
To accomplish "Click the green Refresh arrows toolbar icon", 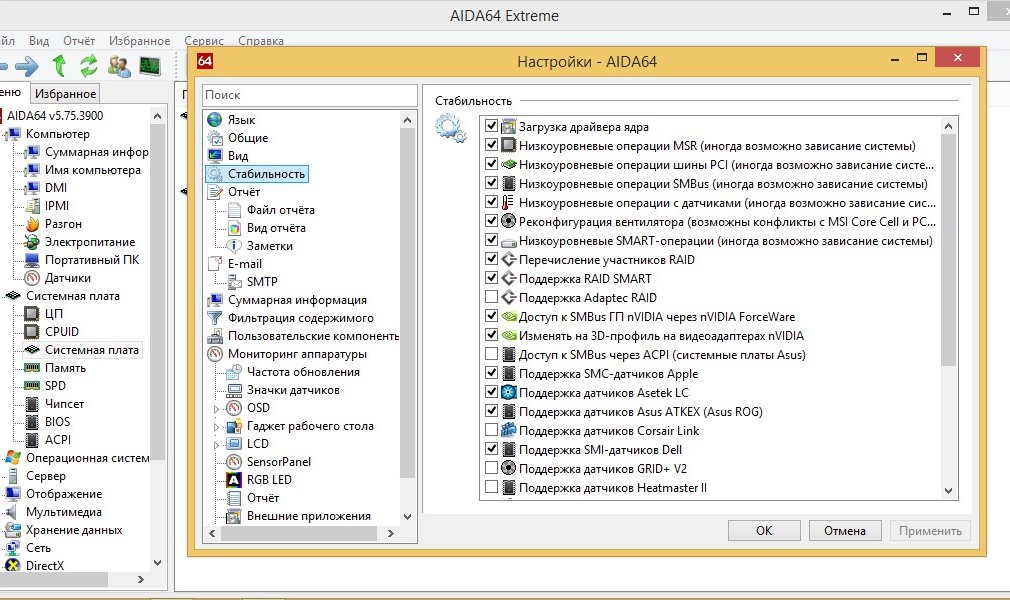I will click(89, 66).
